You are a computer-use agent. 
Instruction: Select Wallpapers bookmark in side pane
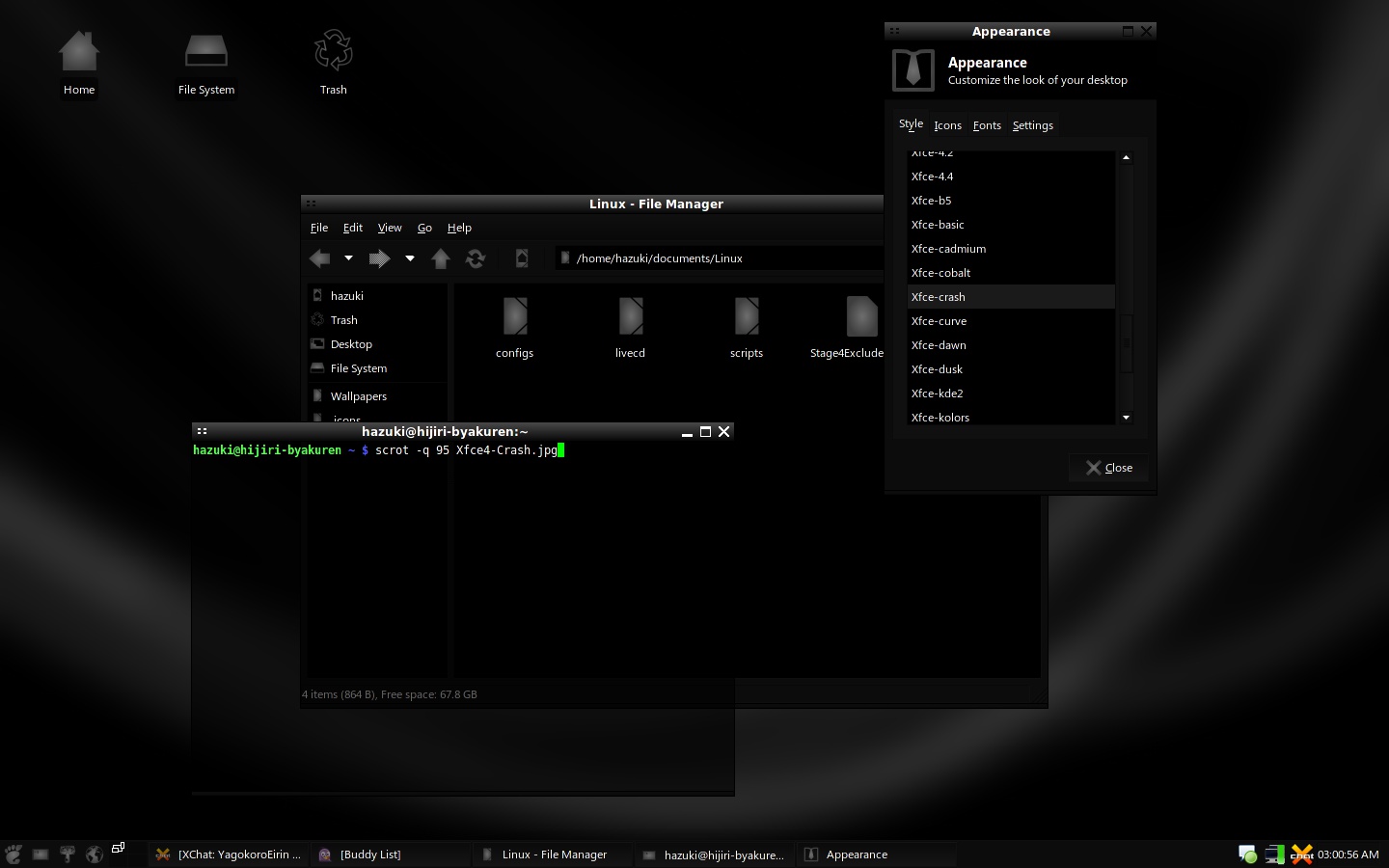pyautogui.click(x=377, y=396)
